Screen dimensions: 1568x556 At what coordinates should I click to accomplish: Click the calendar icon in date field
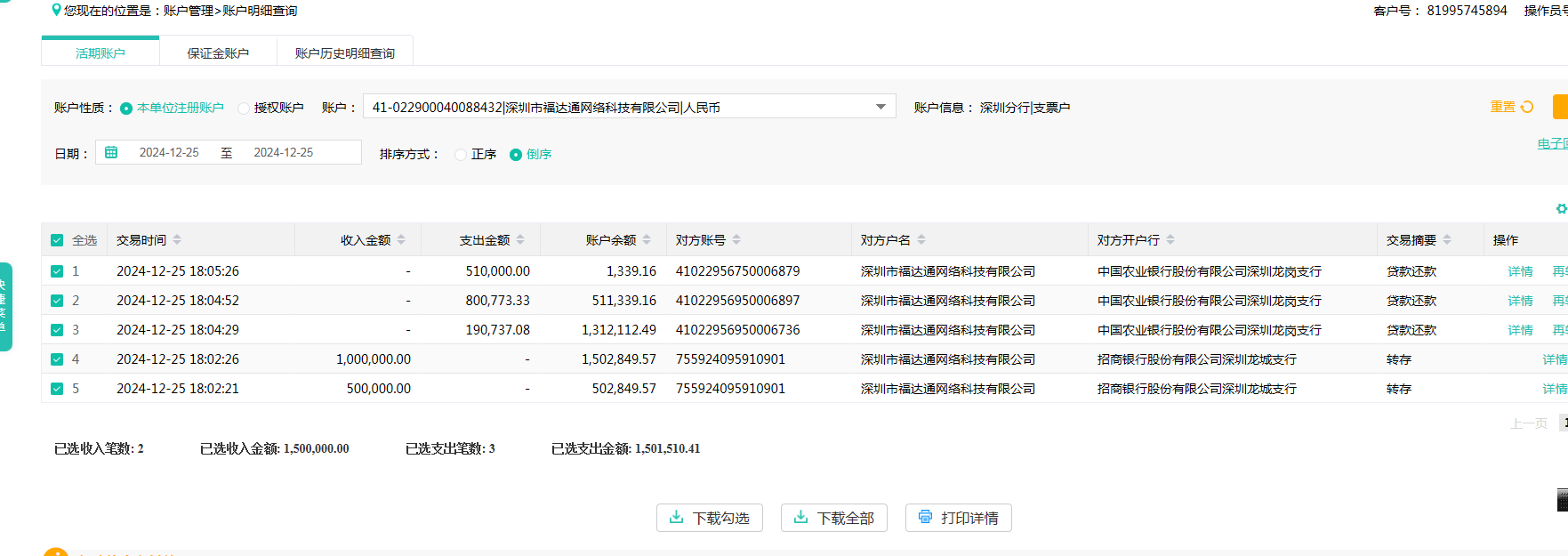tap(111, 152)
